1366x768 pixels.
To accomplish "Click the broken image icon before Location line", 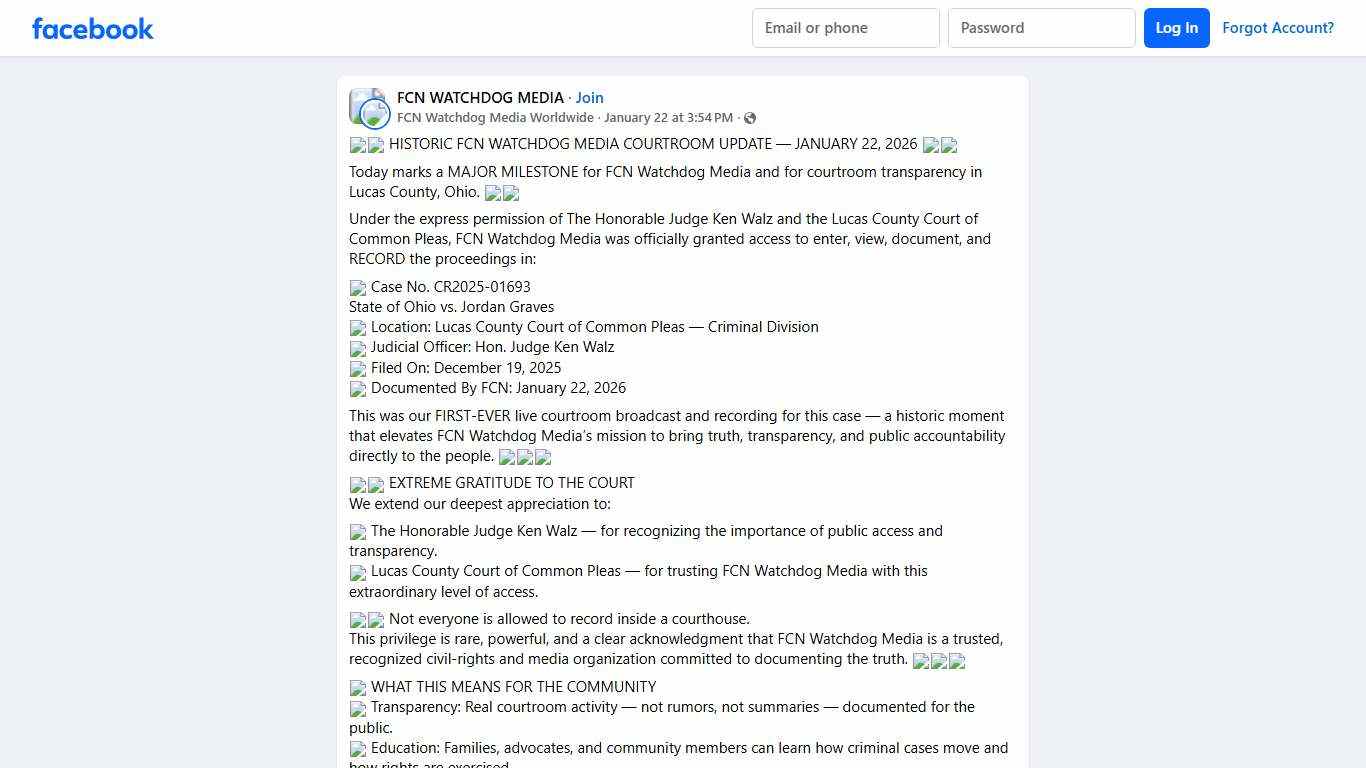I will [358, 328].
